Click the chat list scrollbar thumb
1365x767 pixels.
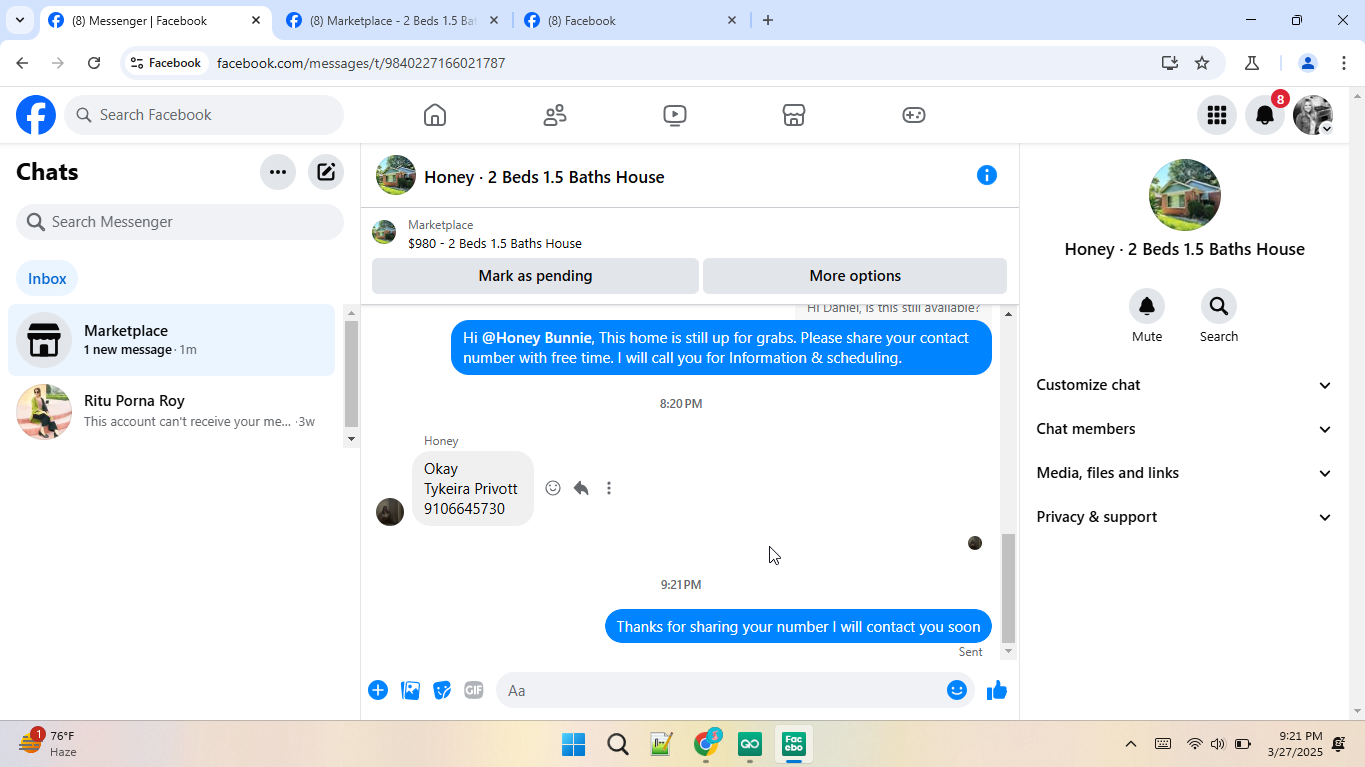(x=351, y=375)
